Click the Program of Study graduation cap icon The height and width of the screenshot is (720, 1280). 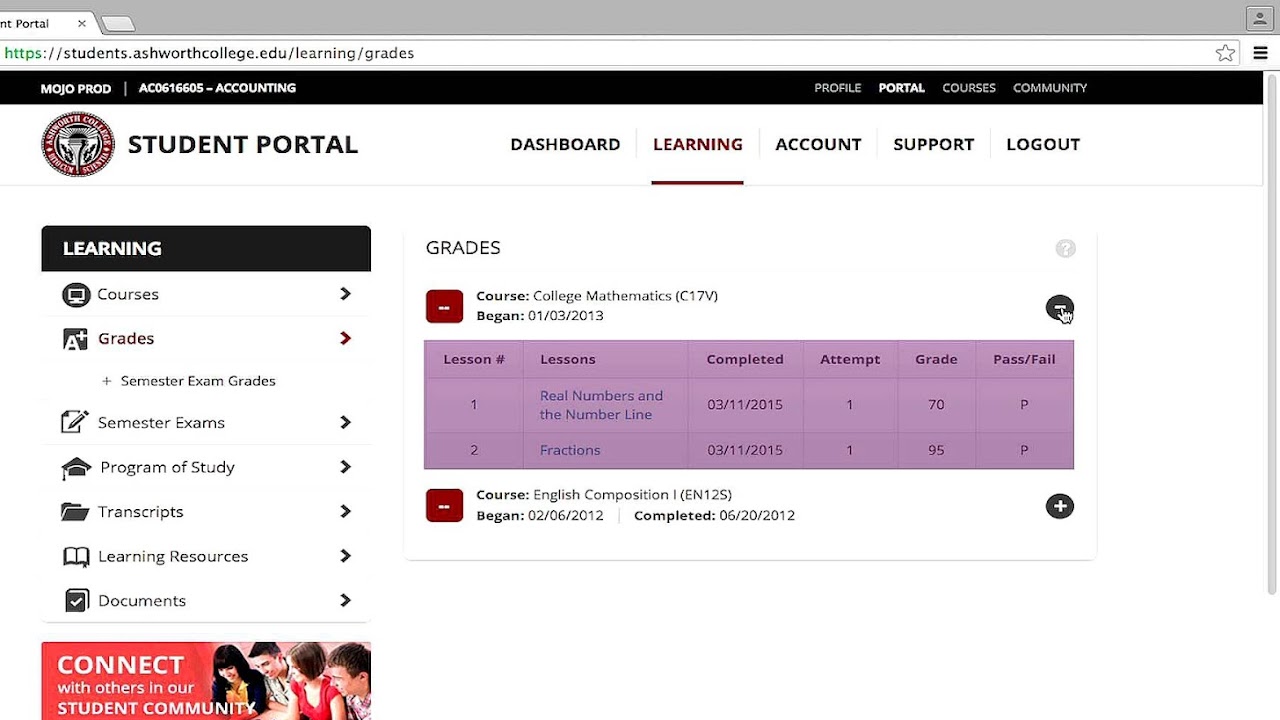click(x=76, y=467)
